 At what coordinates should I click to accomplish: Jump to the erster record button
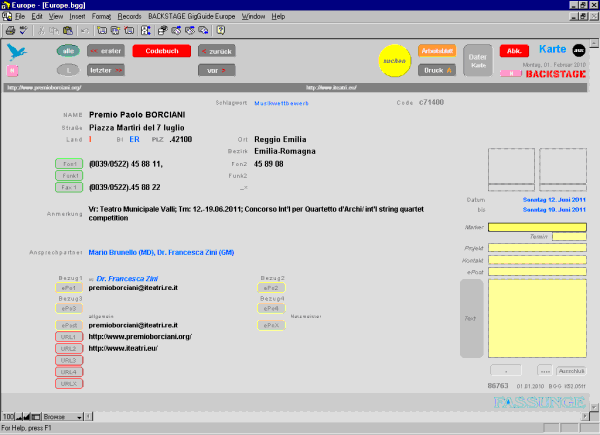[x=106, y=50]
